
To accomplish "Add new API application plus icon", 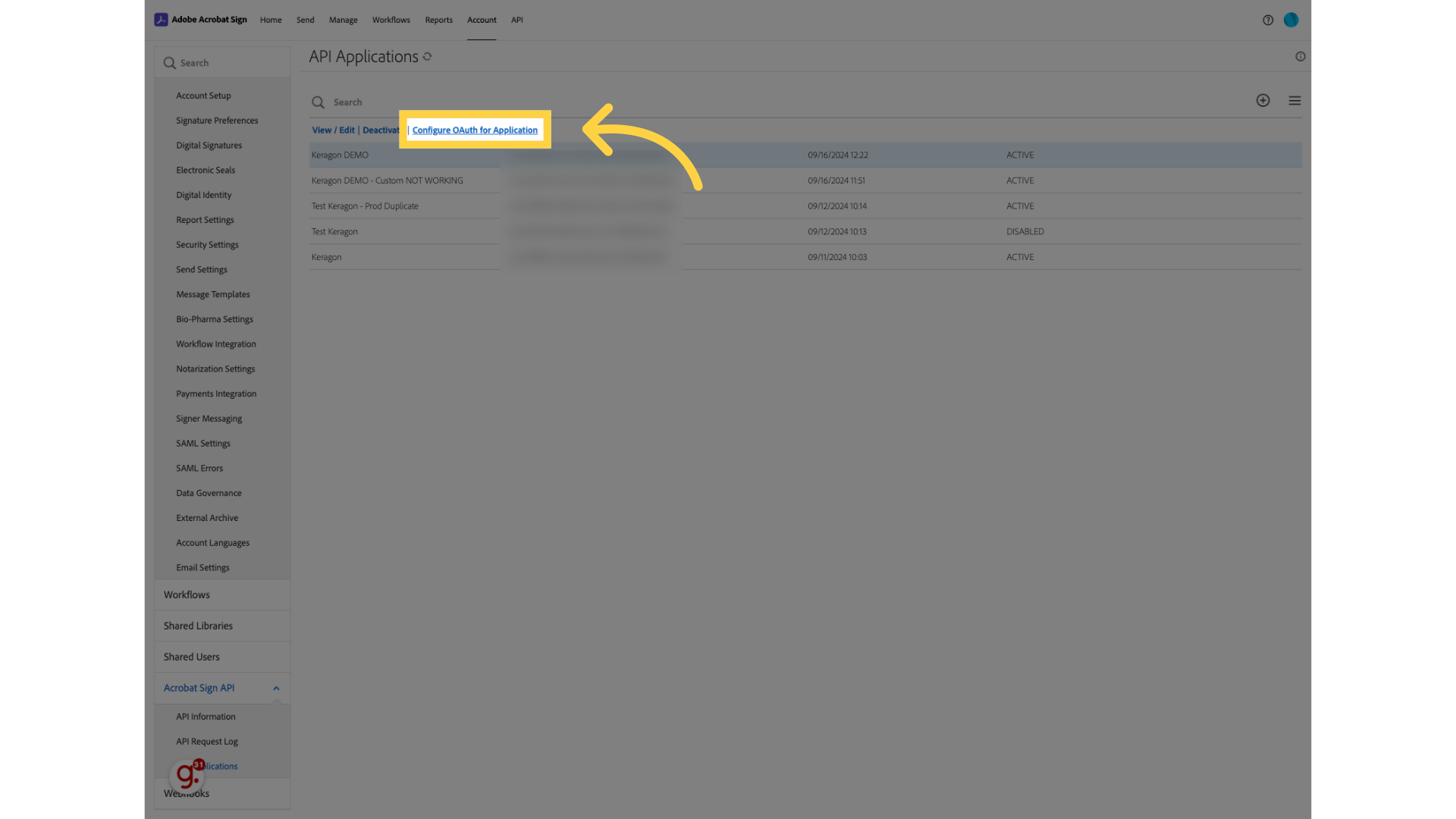I will 1263,101.
